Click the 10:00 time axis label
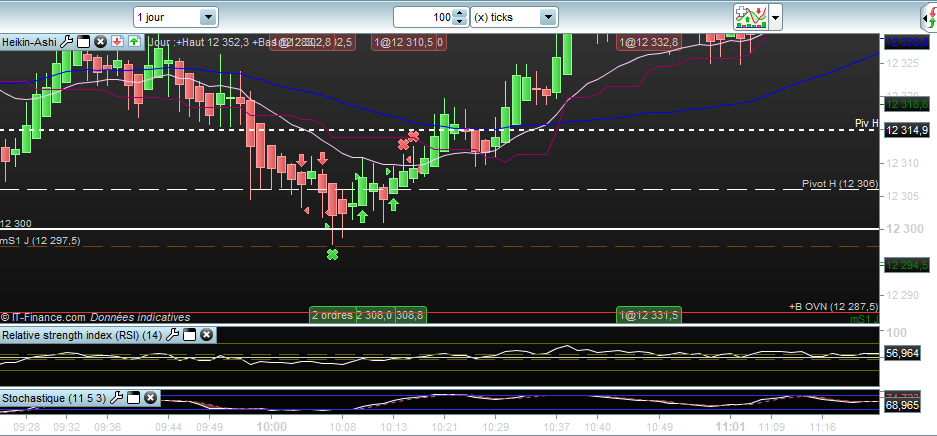The image size is (937, 436). point(271,427)
